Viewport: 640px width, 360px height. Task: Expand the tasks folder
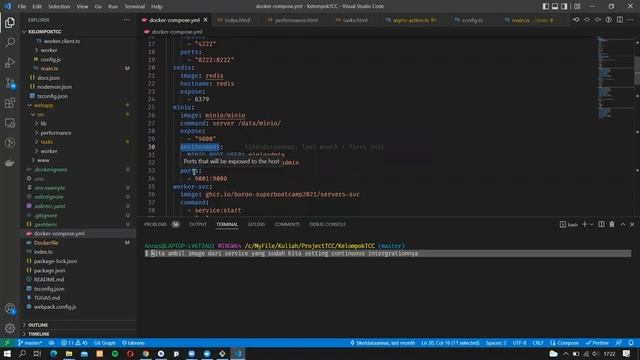coord(47,142)
